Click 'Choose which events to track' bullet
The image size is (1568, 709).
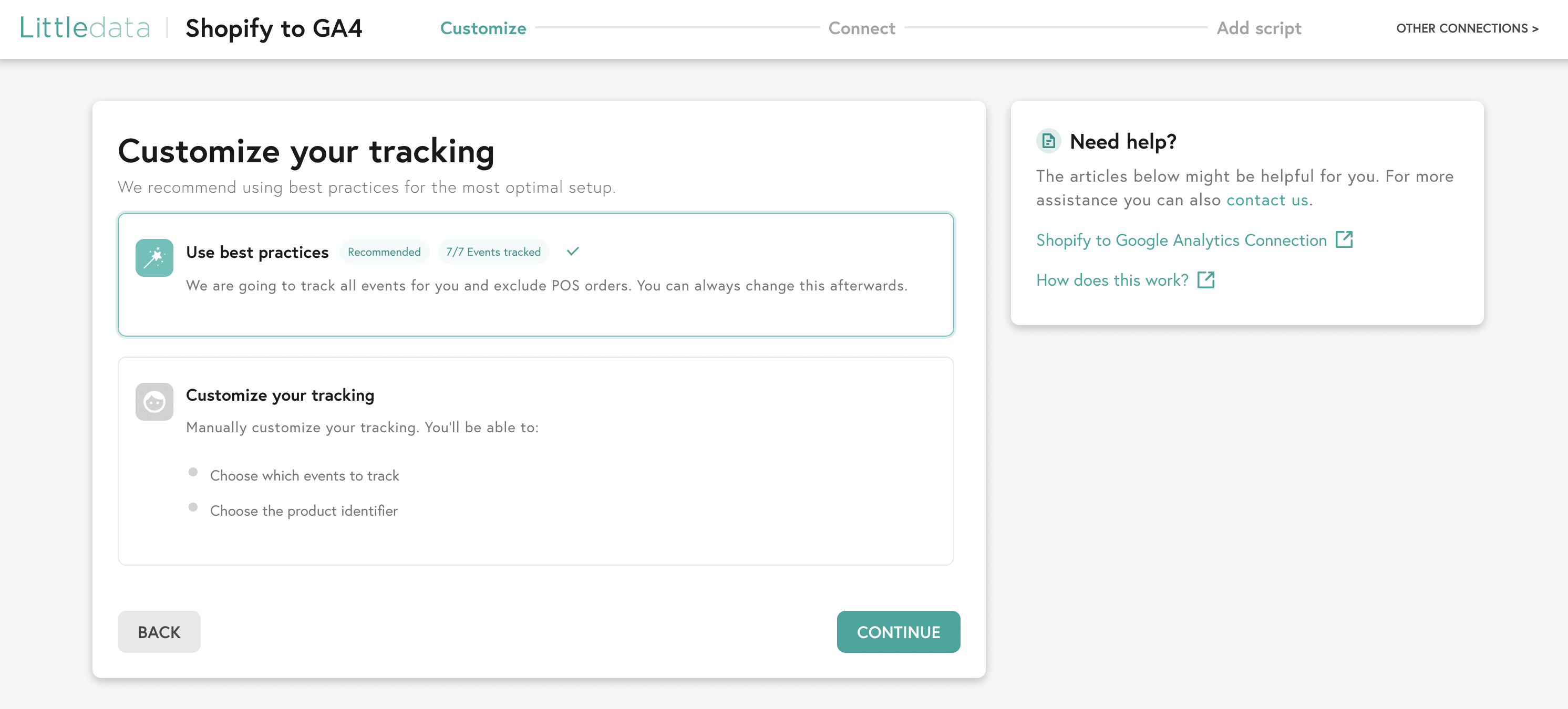pyautogui.click(x=304, y=475)
